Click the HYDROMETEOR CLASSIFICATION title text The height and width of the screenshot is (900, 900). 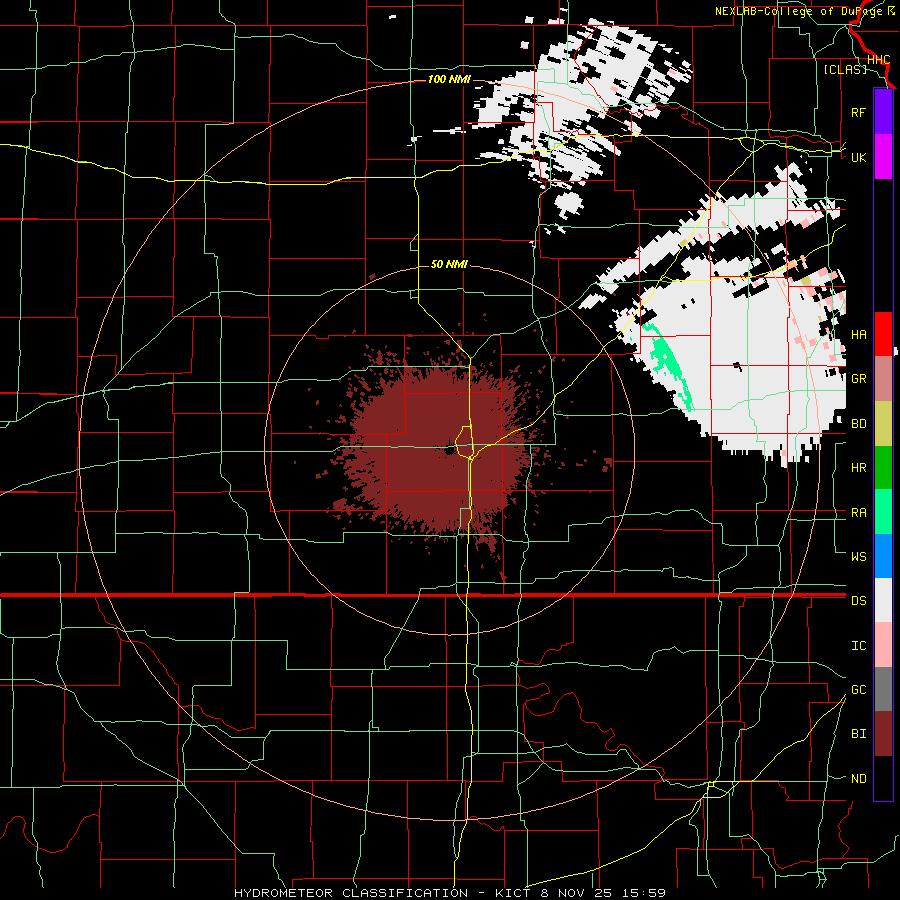[x=351, y=893]
